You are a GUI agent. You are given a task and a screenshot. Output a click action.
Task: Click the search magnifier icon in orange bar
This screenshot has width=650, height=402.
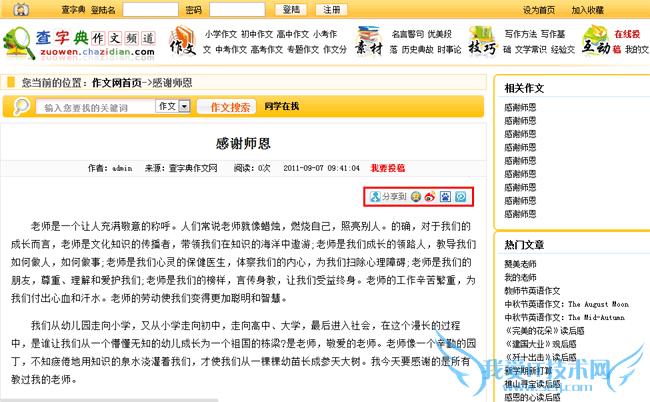tap(21, 107)
